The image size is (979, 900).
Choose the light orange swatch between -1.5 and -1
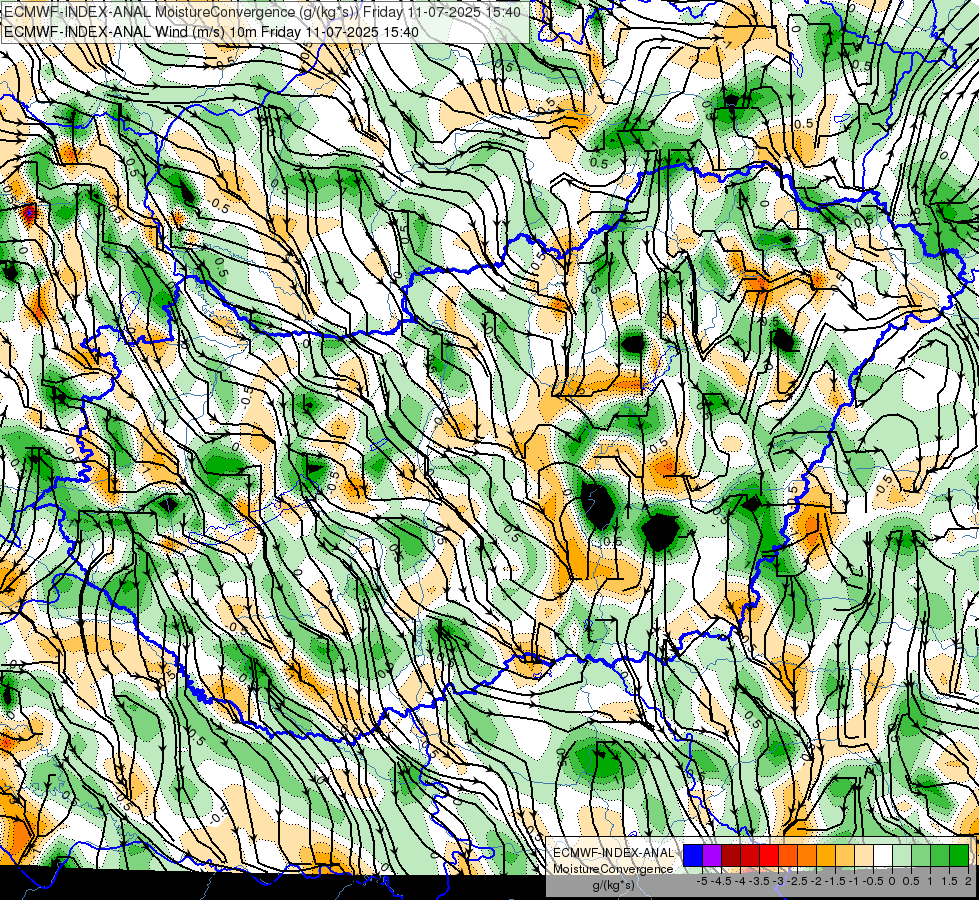[845, 855]
